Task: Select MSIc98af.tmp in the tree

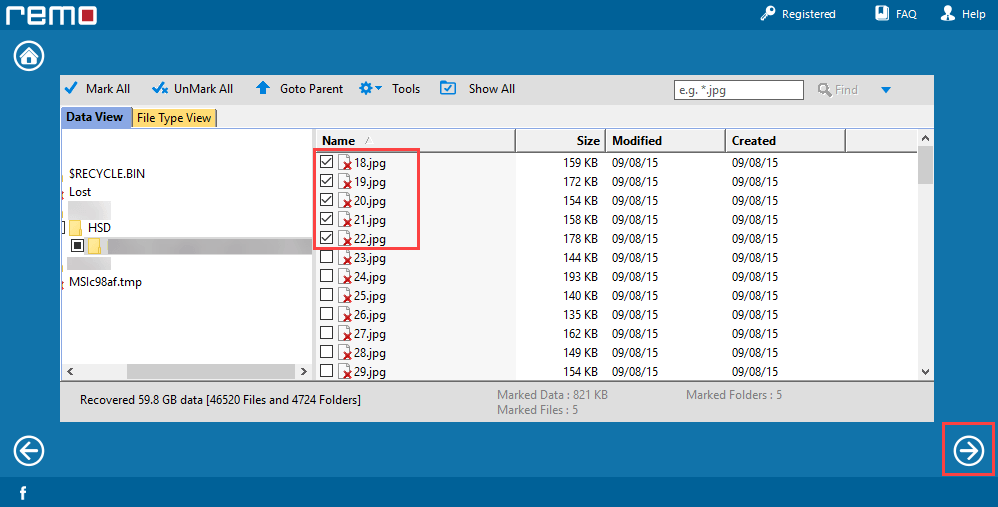Action: 106,281
